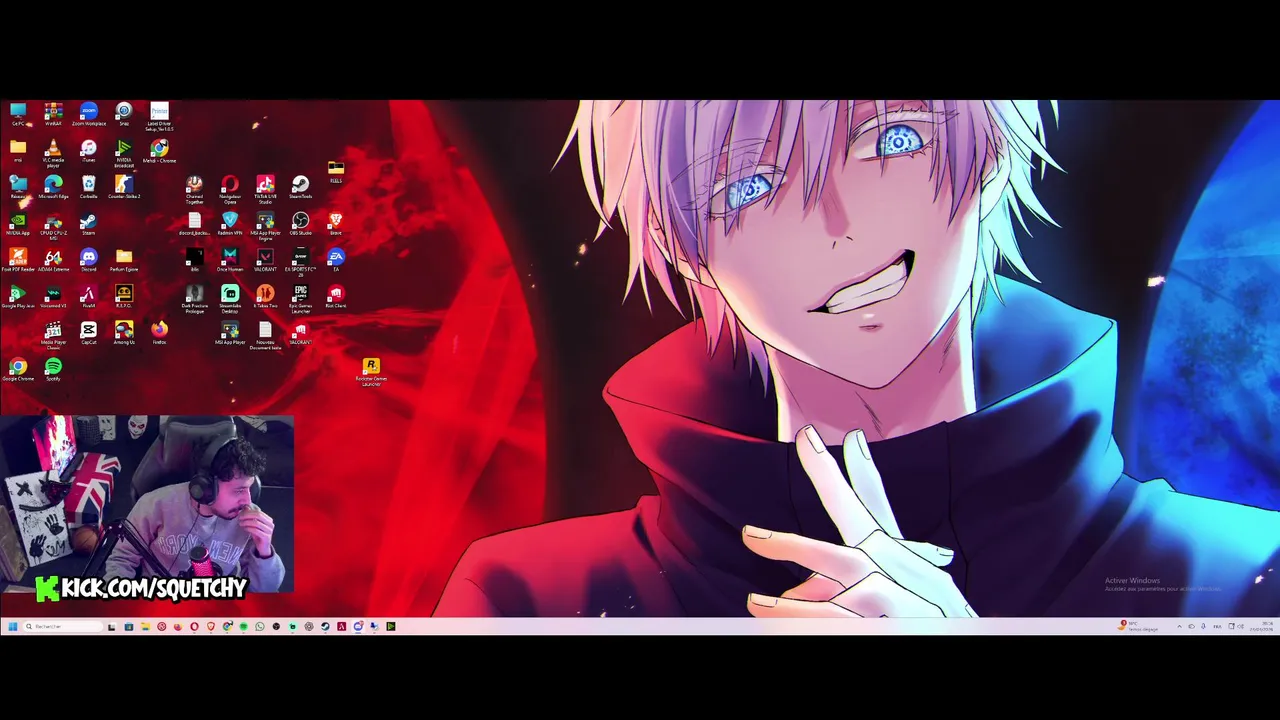The height and width of the screenshot is (720, 1280).
Task: Open Navigateur Opera desktop shortcut
Action: pos(230,189)
